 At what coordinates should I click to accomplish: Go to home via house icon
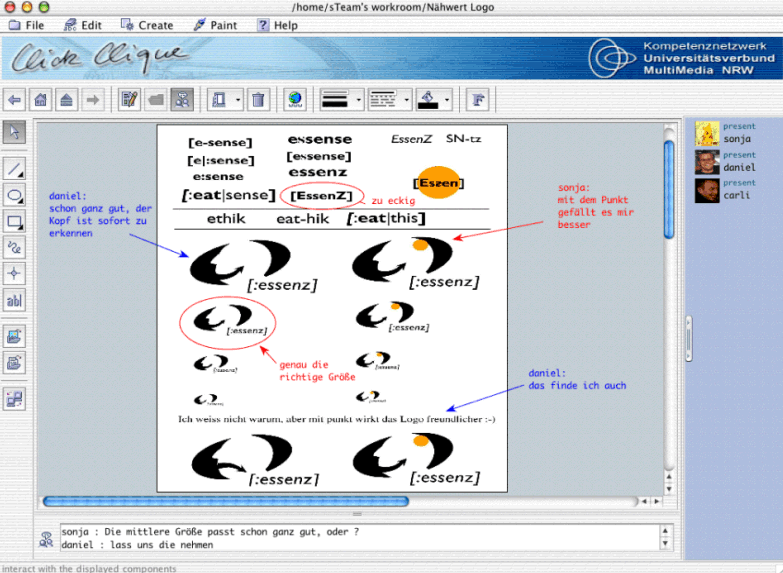[41, 100]
